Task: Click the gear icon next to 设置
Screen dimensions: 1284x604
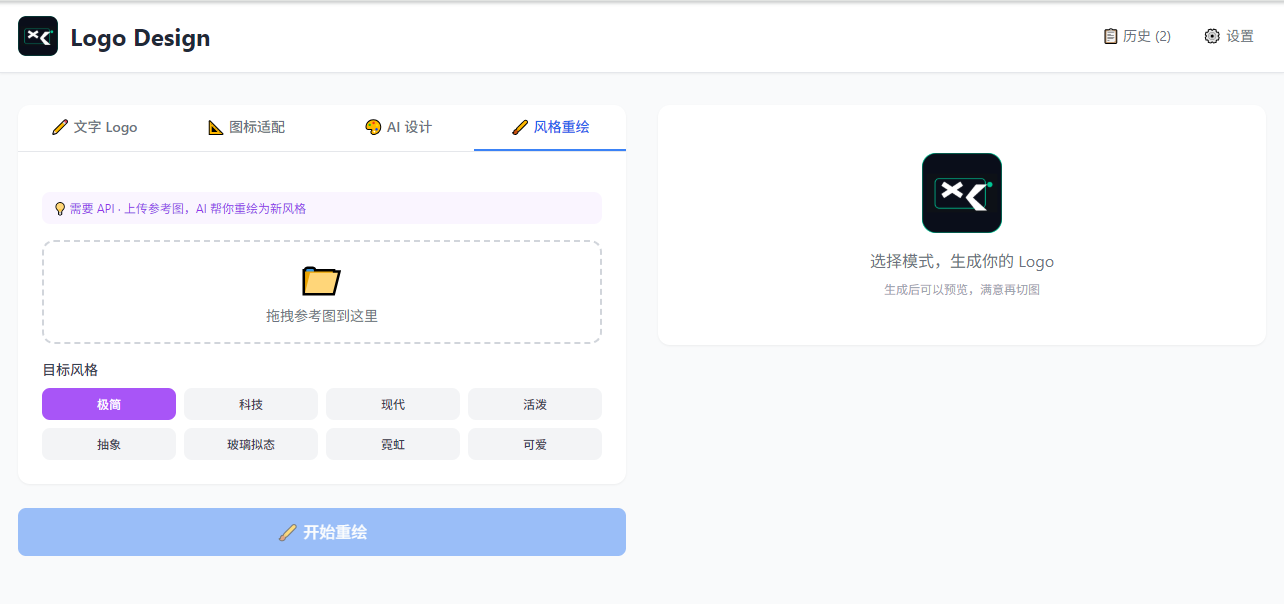Action: click(x=1212, y=36)
